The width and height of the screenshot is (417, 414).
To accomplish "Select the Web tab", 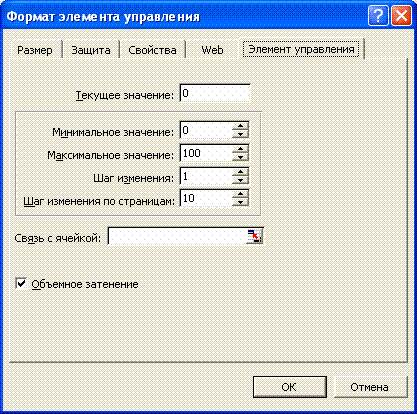I will [212, 50].
